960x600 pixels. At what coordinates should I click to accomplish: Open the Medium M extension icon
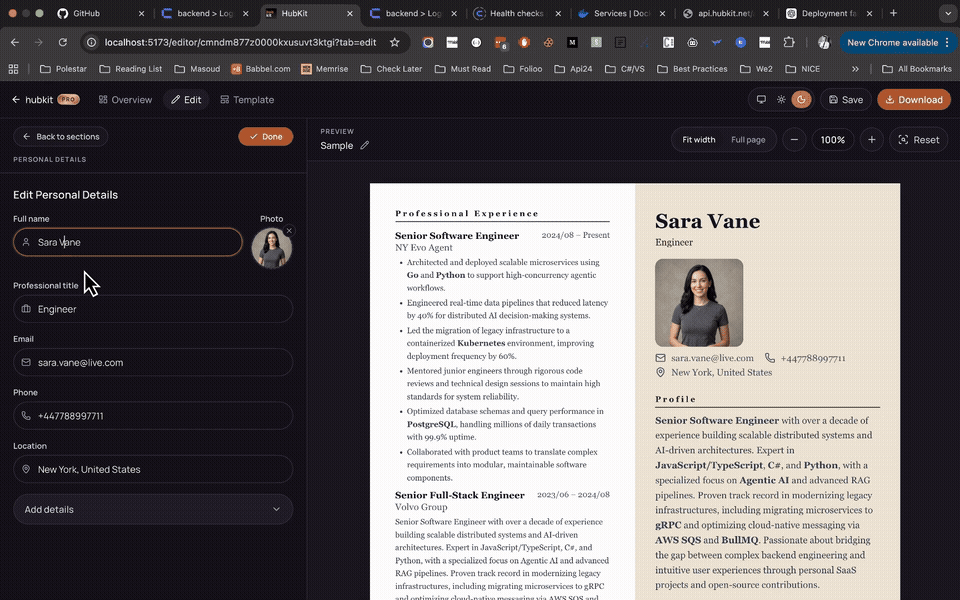(572, 42)
